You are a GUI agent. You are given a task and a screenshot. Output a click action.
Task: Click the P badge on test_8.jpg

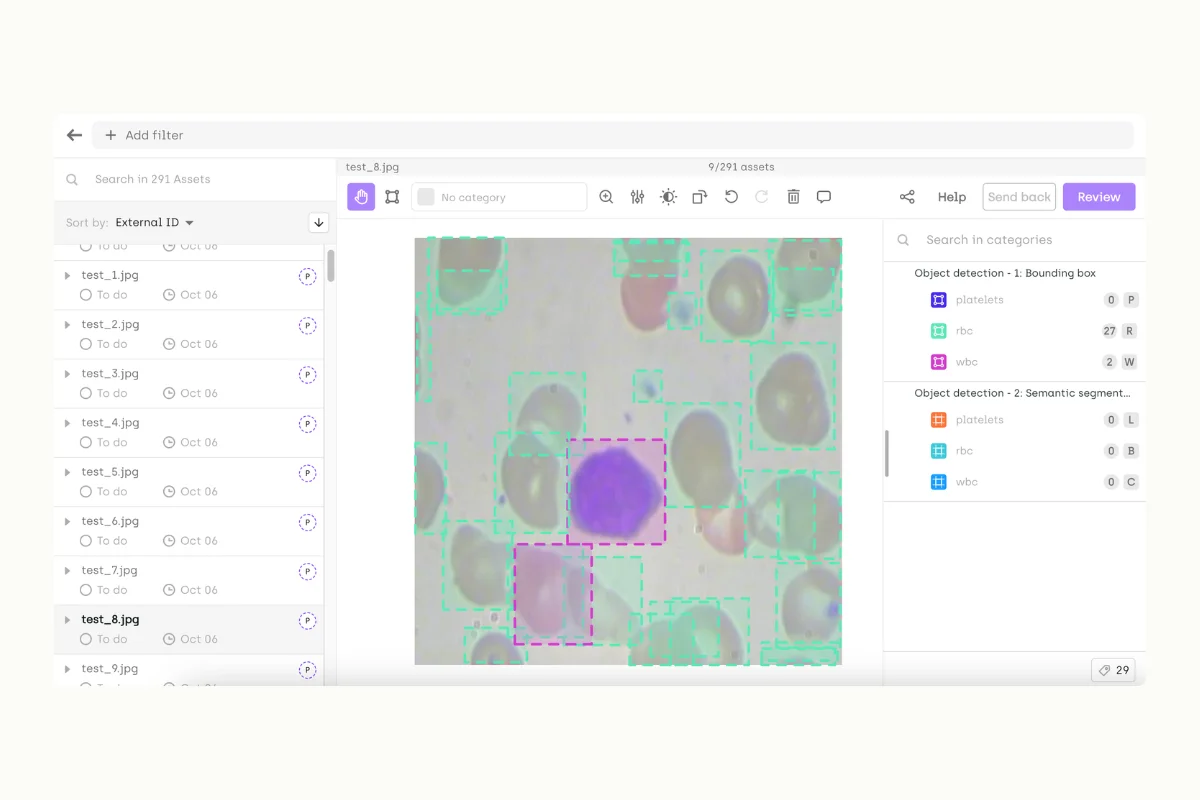click(307, 621)
